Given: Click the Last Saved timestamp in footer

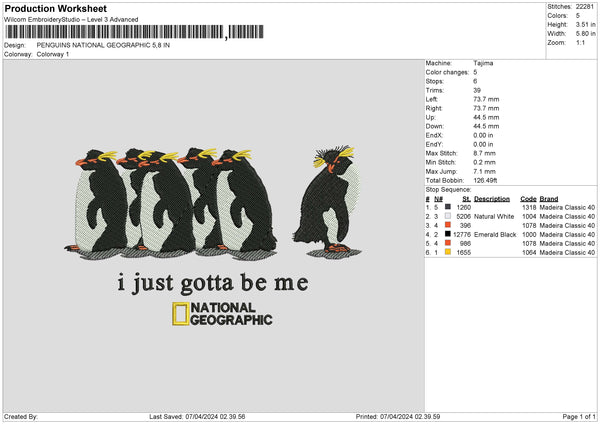Looking at the screenshot, I should 197,417.
